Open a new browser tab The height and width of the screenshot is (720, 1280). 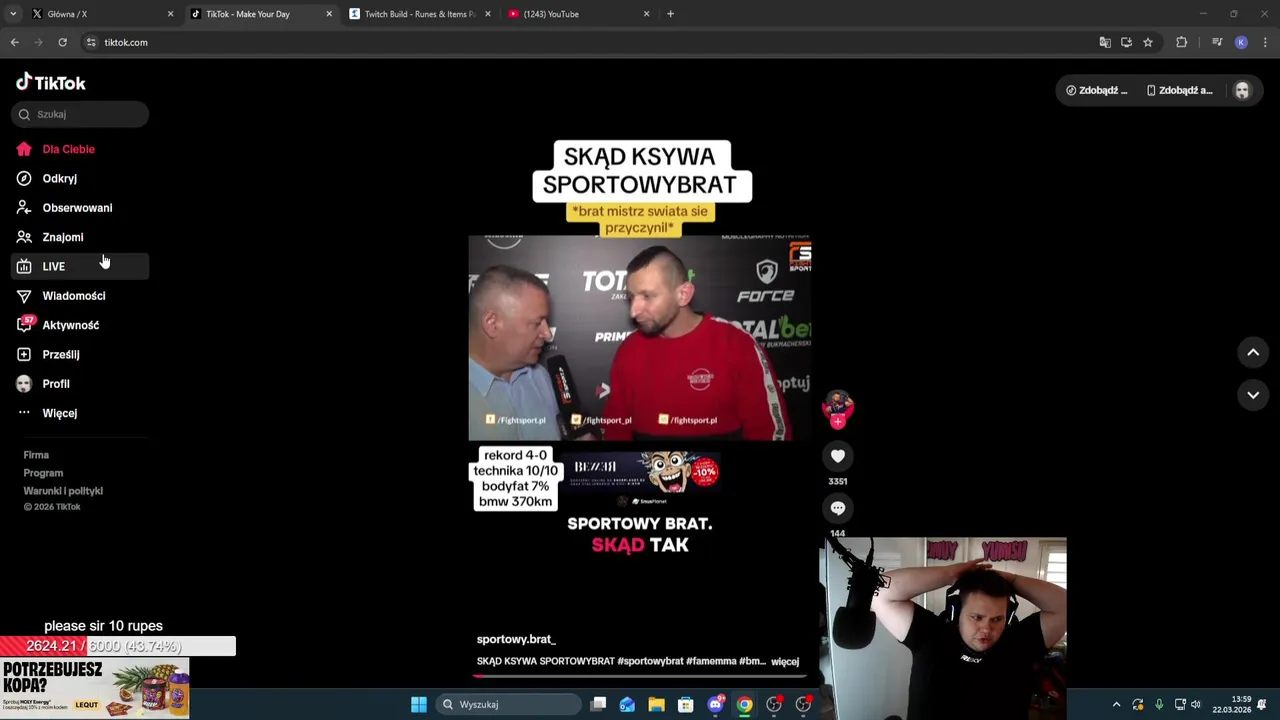tap(670, 14)
